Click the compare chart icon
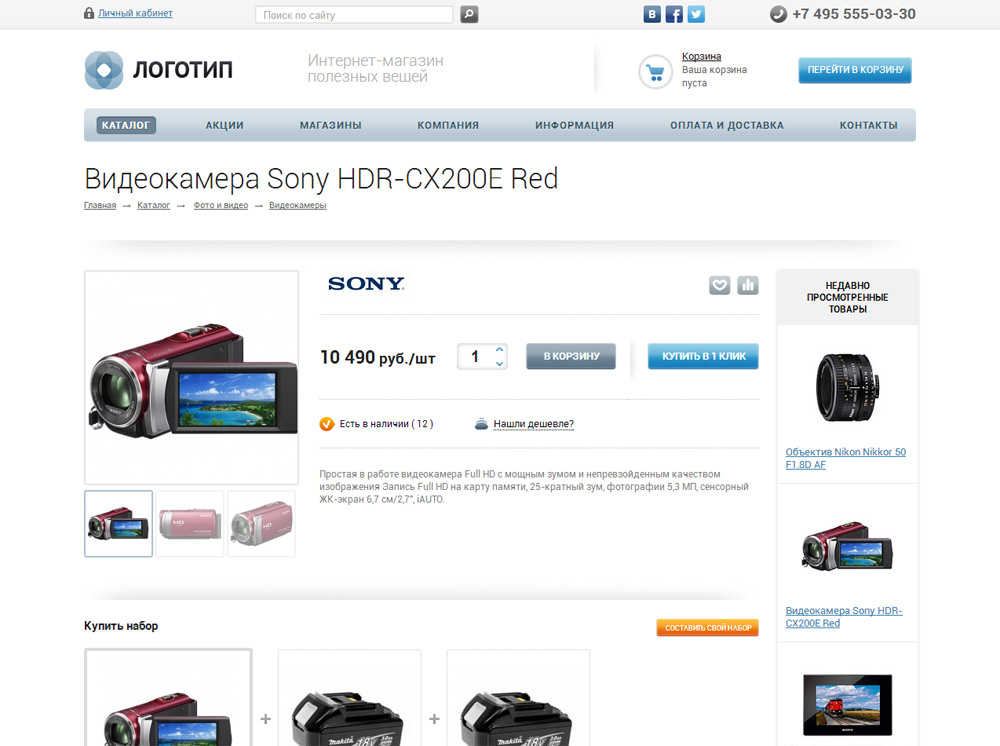Screen dimensions: 1000x746 tap(748, 285)
